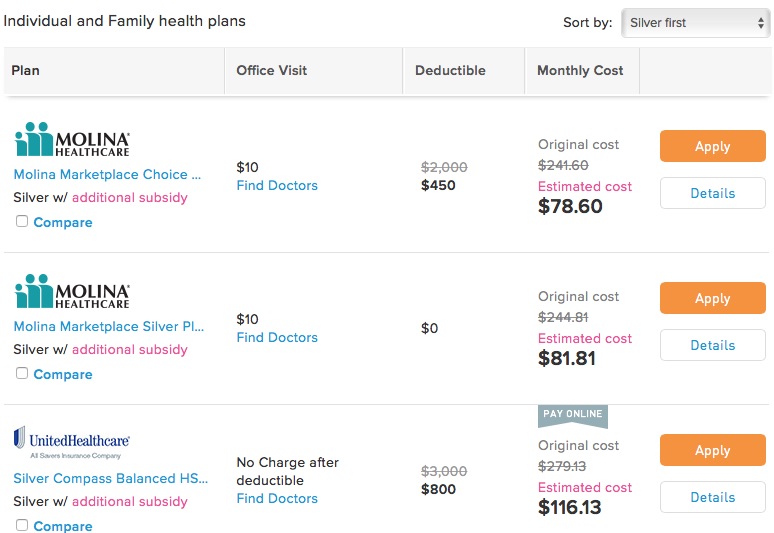Click additional subsidy link under UnitedHealthcare plan
The height and width of the screenshot is (533, 774).
(130, 501)
